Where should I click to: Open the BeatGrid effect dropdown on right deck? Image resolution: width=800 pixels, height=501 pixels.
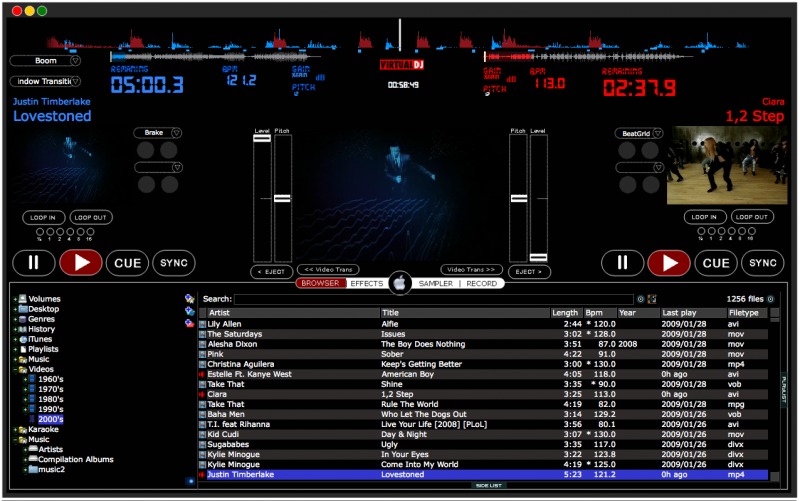tap(658, 133)
